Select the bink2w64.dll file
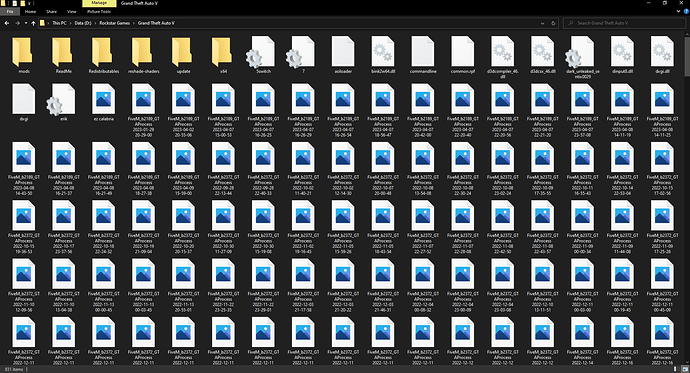The width and height of the screenshot is (690, 373). [383, 55]
